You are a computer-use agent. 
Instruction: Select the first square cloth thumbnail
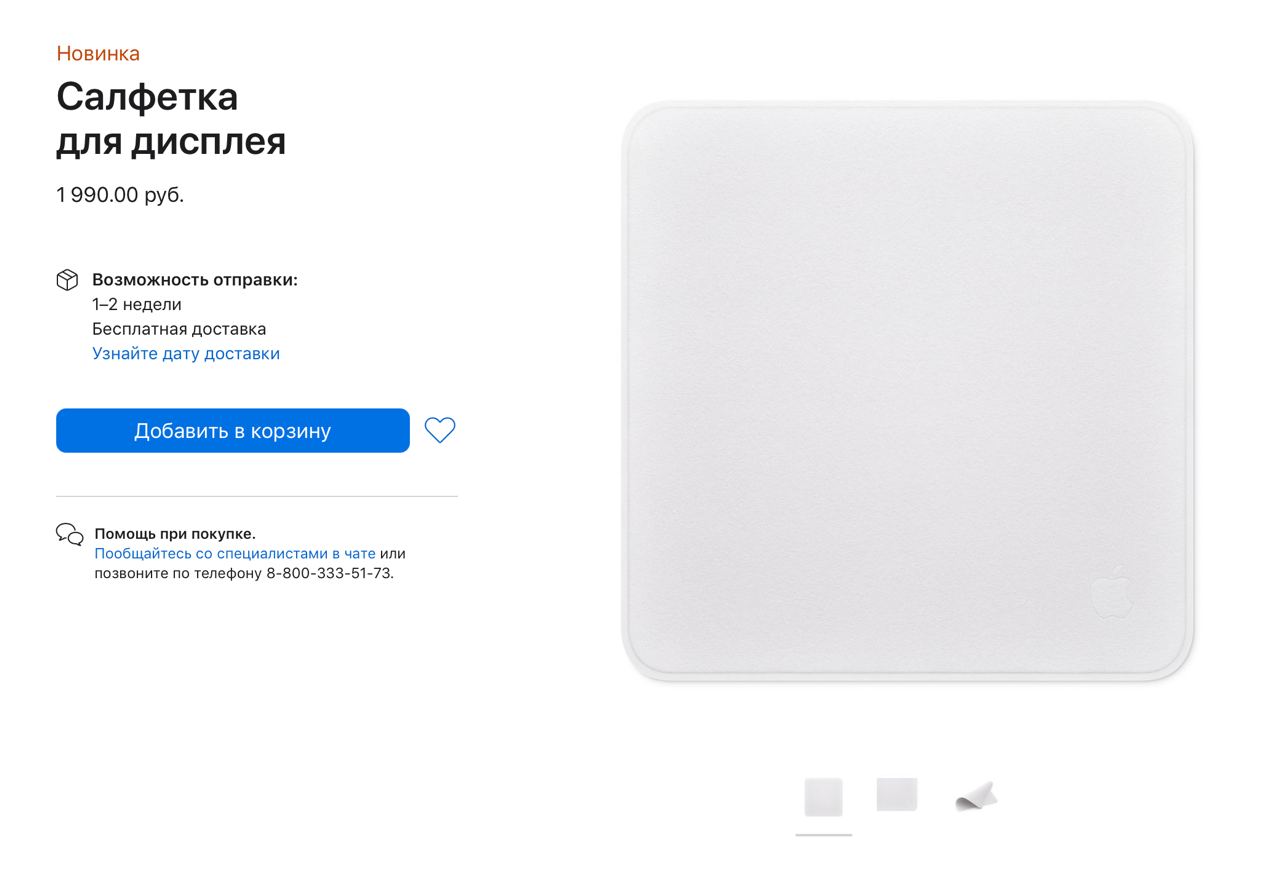[x=823, y=797]
